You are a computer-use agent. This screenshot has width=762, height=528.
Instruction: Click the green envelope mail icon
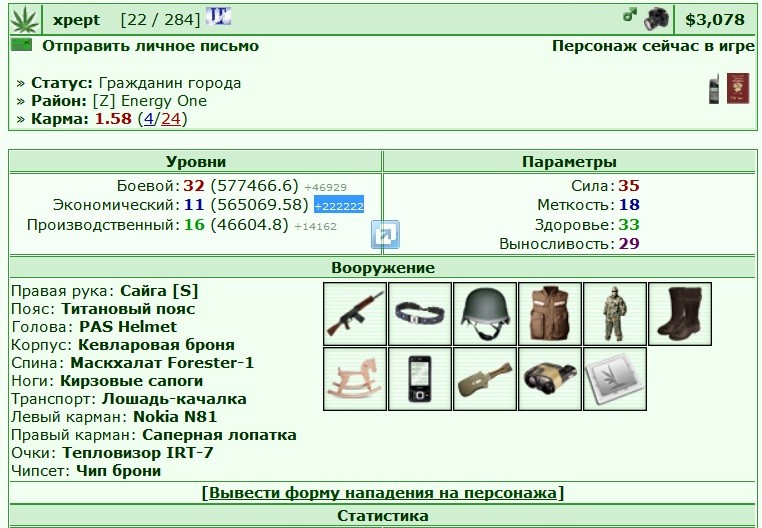21,45
